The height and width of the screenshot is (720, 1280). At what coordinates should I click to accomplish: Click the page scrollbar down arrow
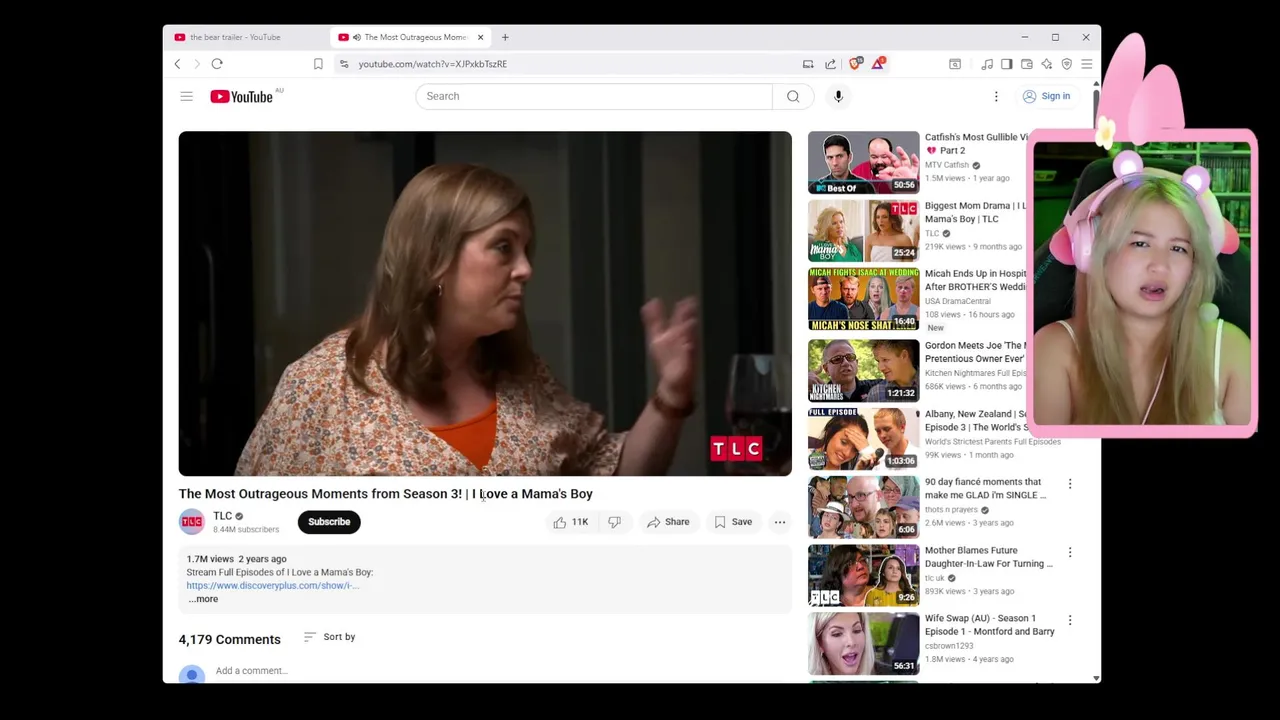tap(1096, 678)
